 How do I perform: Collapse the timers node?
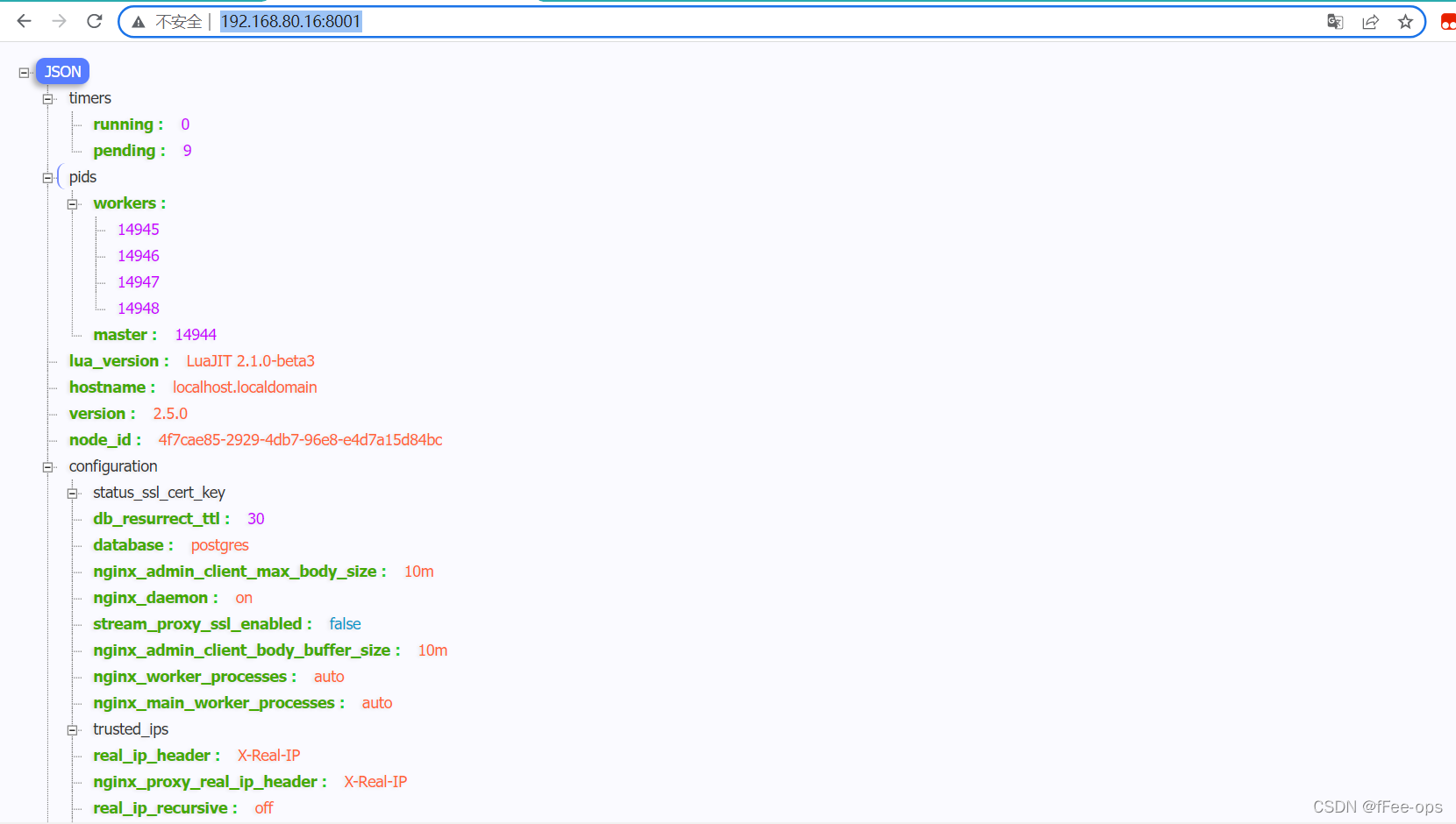click(48, 99)
